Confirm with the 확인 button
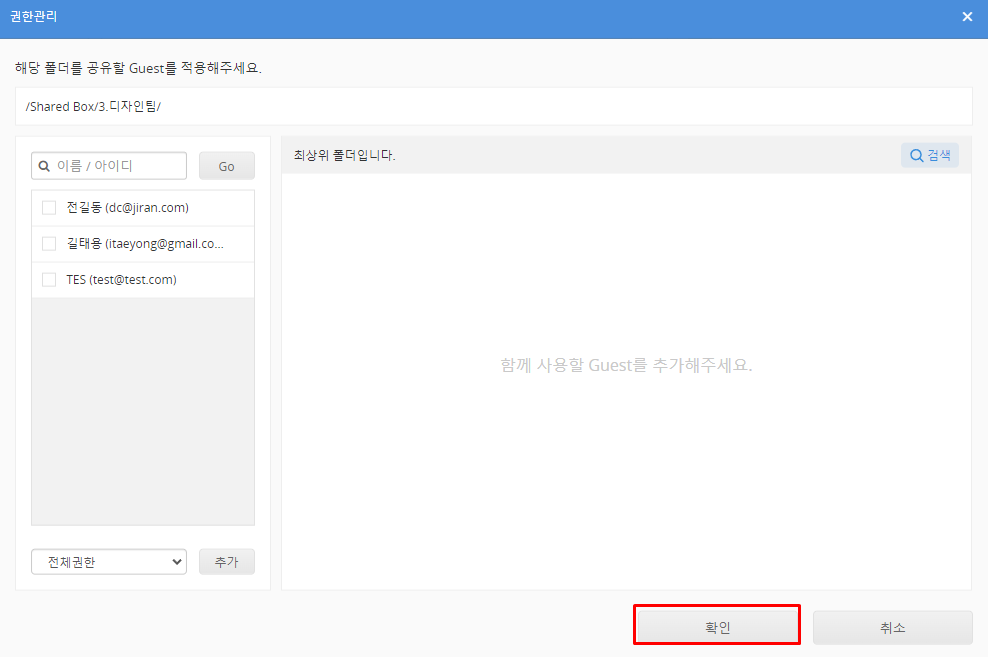 point(717,627)
